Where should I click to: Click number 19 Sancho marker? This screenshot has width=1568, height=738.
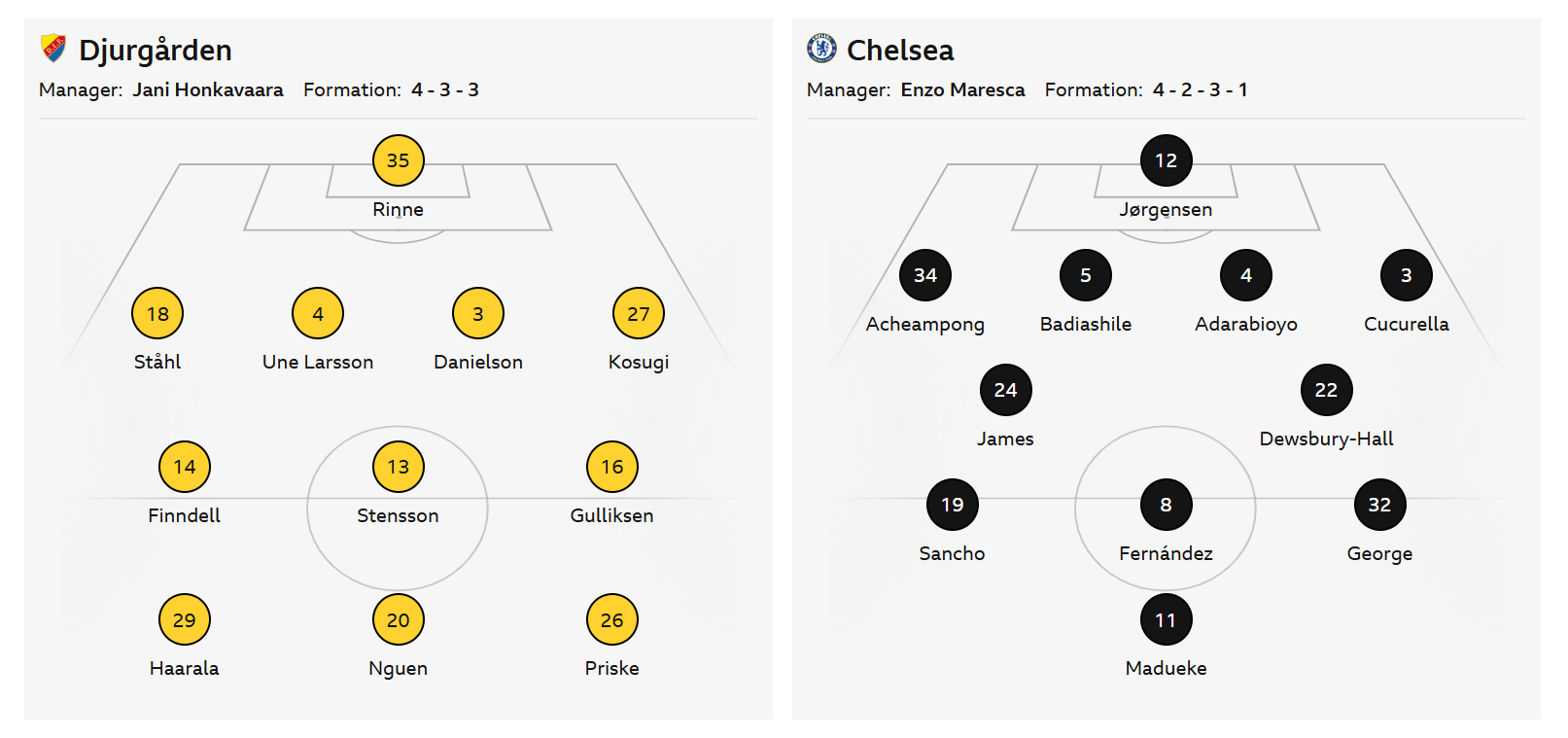click(x=952, y=505)
